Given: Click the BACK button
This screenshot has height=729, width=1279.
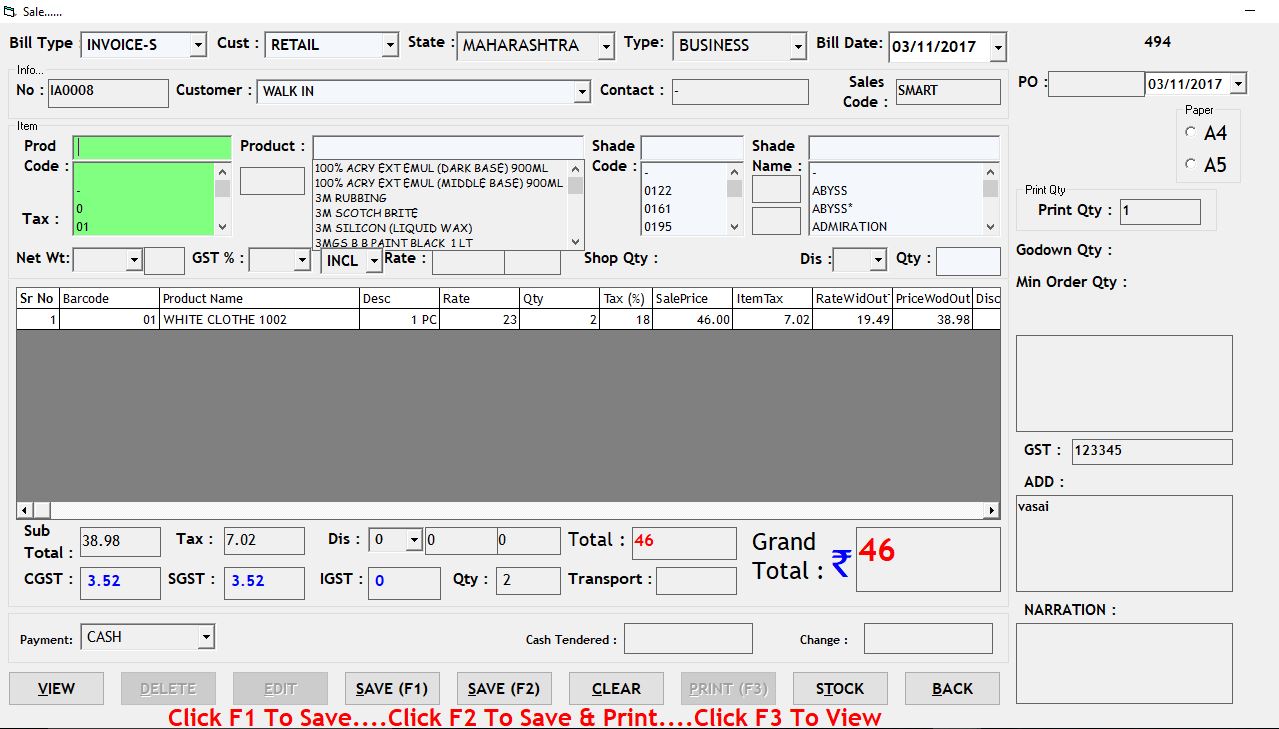Looking at the screenshot, I should click(952, 689).
